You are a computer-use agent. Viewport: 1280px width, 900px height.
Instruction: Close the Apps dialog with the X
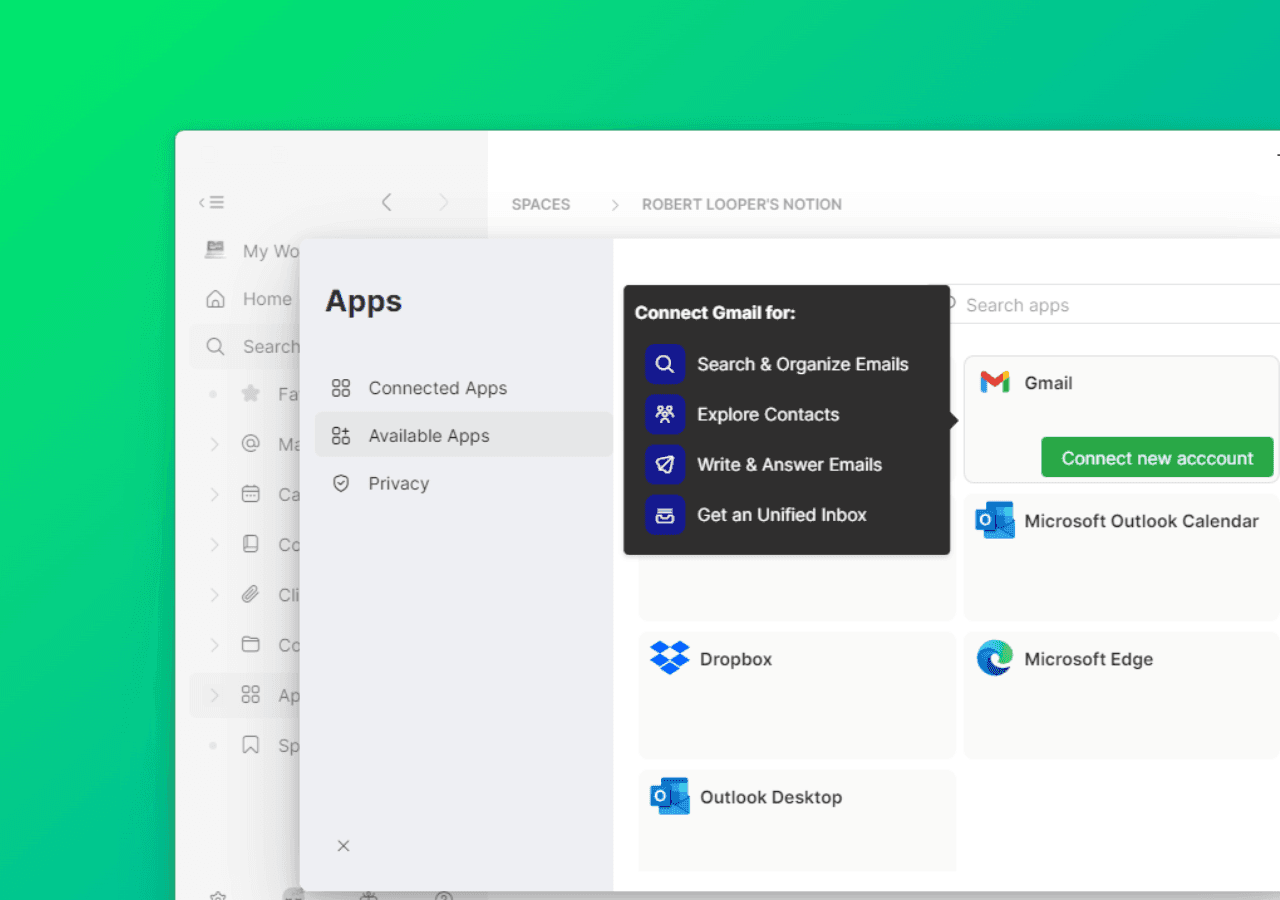click(x=343, y=846)
